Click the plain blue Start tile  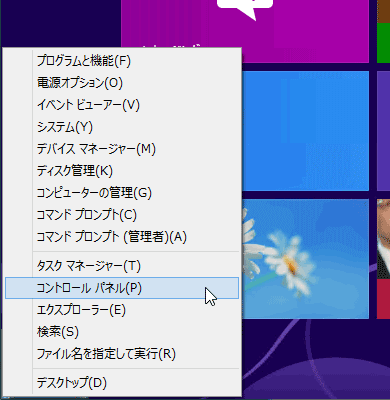pyautogui.click(x=305, y=131)
